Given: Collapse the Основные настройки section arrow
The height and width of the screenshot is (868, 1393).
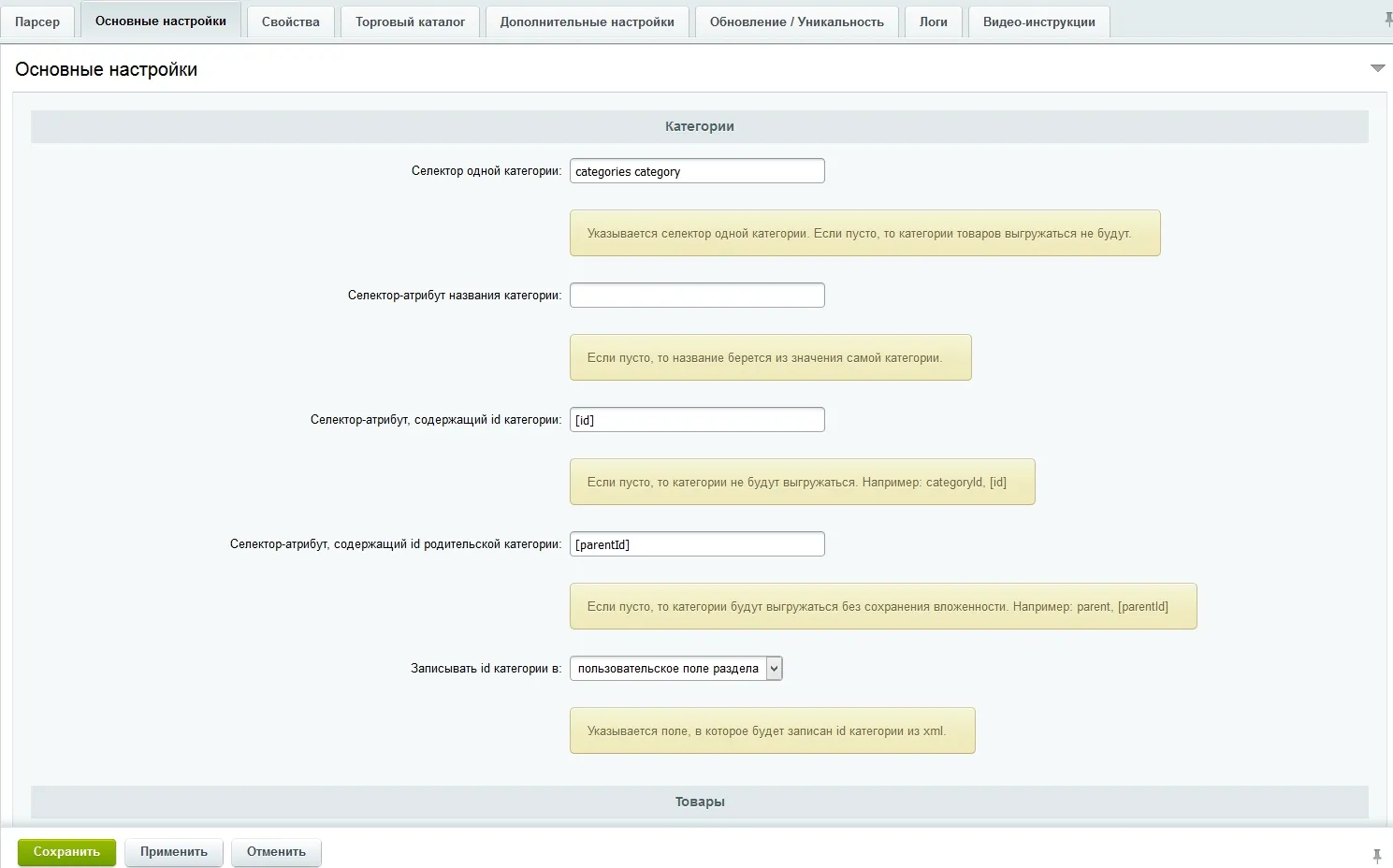Looking at the screenshot, I should (1377, 68).
